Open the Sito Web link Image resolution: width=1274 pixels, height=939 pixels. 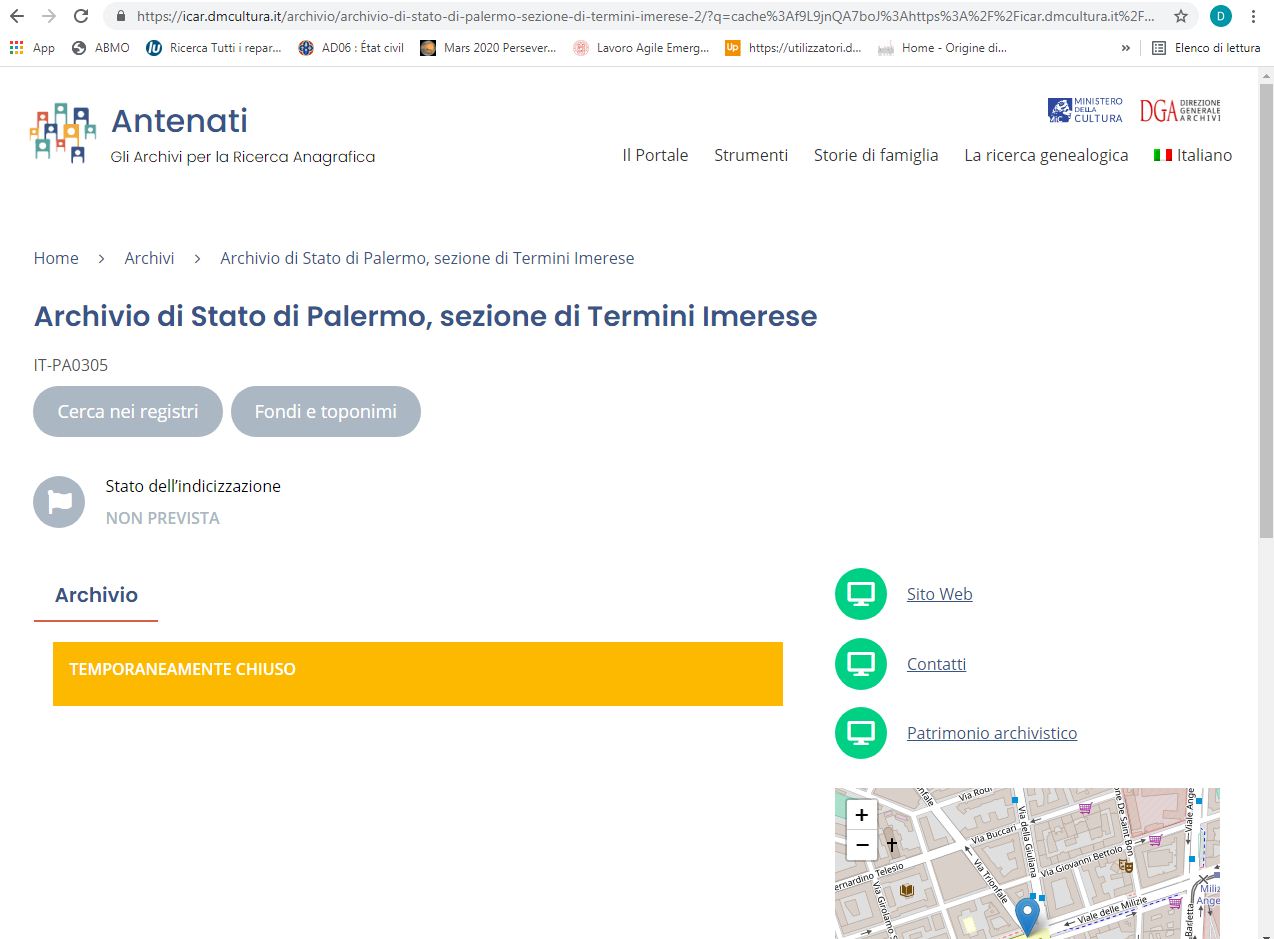(x=940, y=594)
